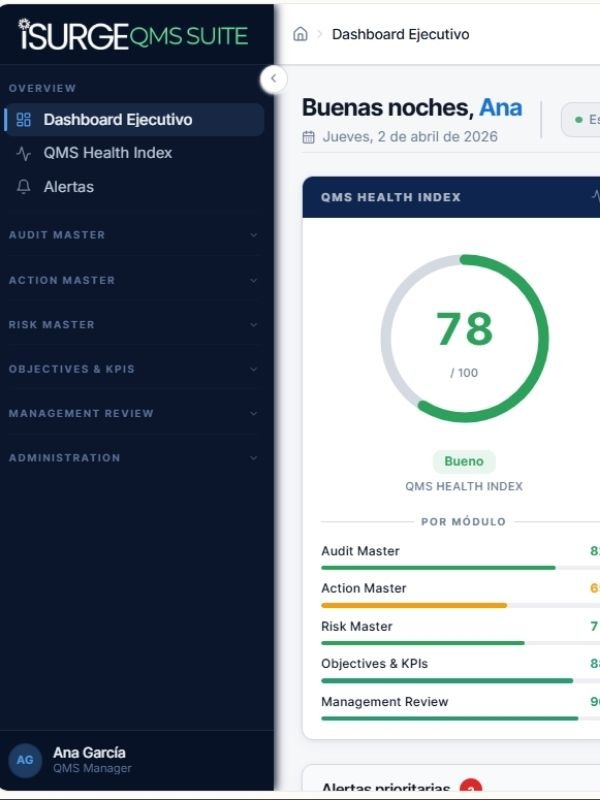Expand the Administration section
This screenshot has height=800, width=600.
tap(133, 458)
